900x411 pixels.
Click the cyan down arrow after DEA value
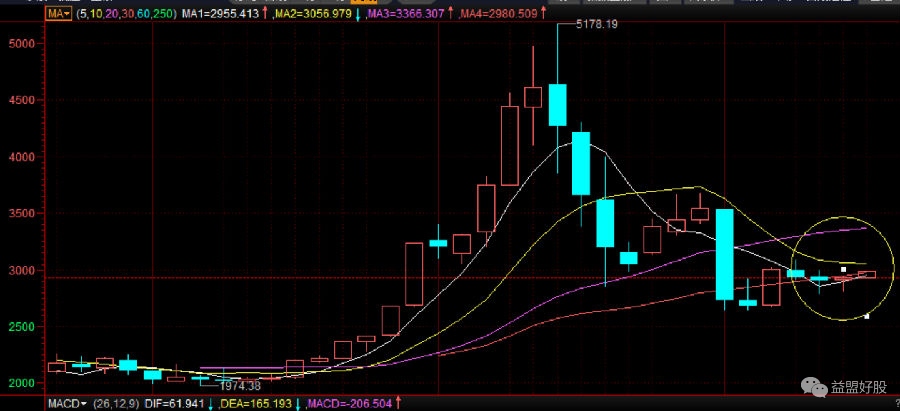pyautogui.click(x=298, y=403)
